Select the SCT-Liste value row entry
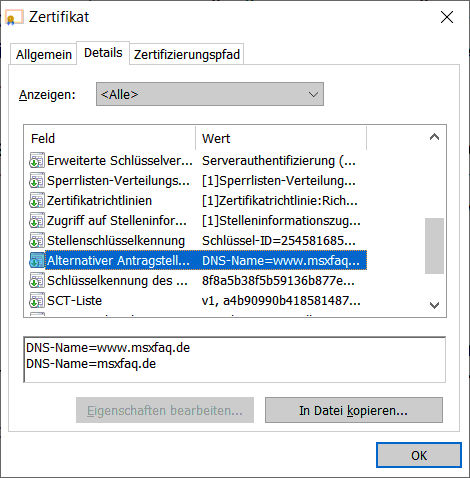This screenshot has height=478, width=470. 281,301
